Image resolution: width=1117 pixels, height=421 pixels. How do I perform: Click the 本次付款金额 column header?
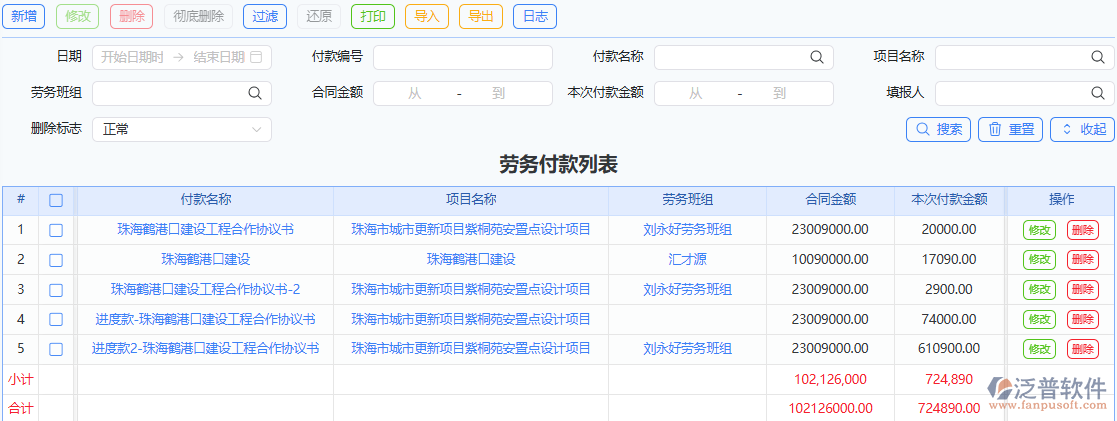pos(950,200)
